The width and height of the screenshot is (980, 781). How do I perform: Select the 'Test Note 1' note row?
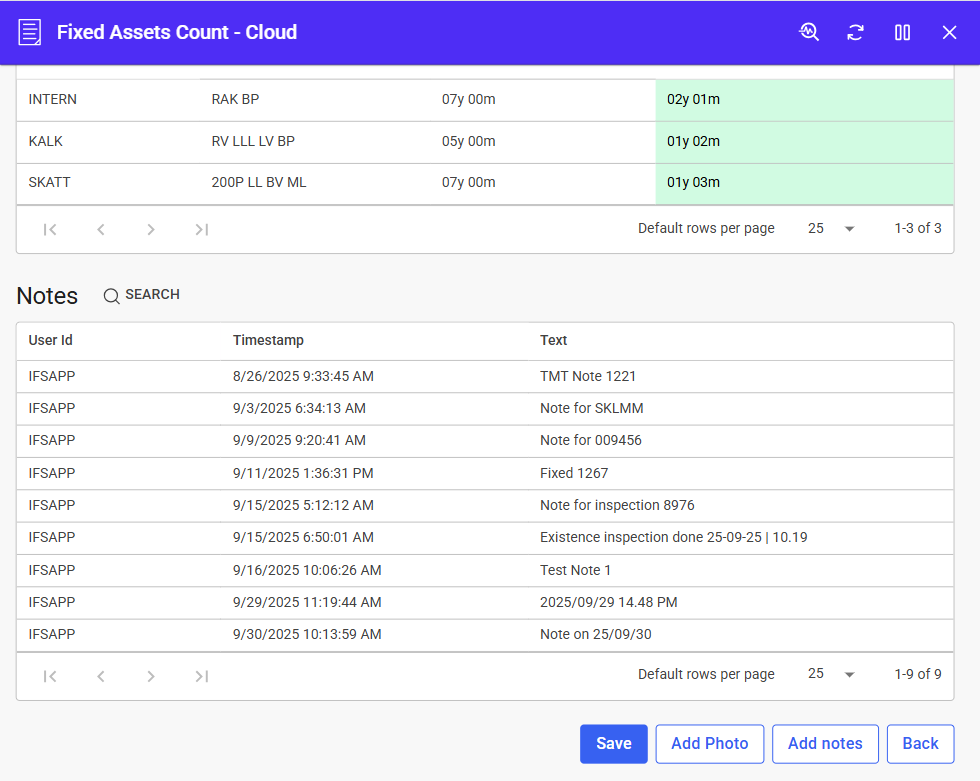click(575, 570)
